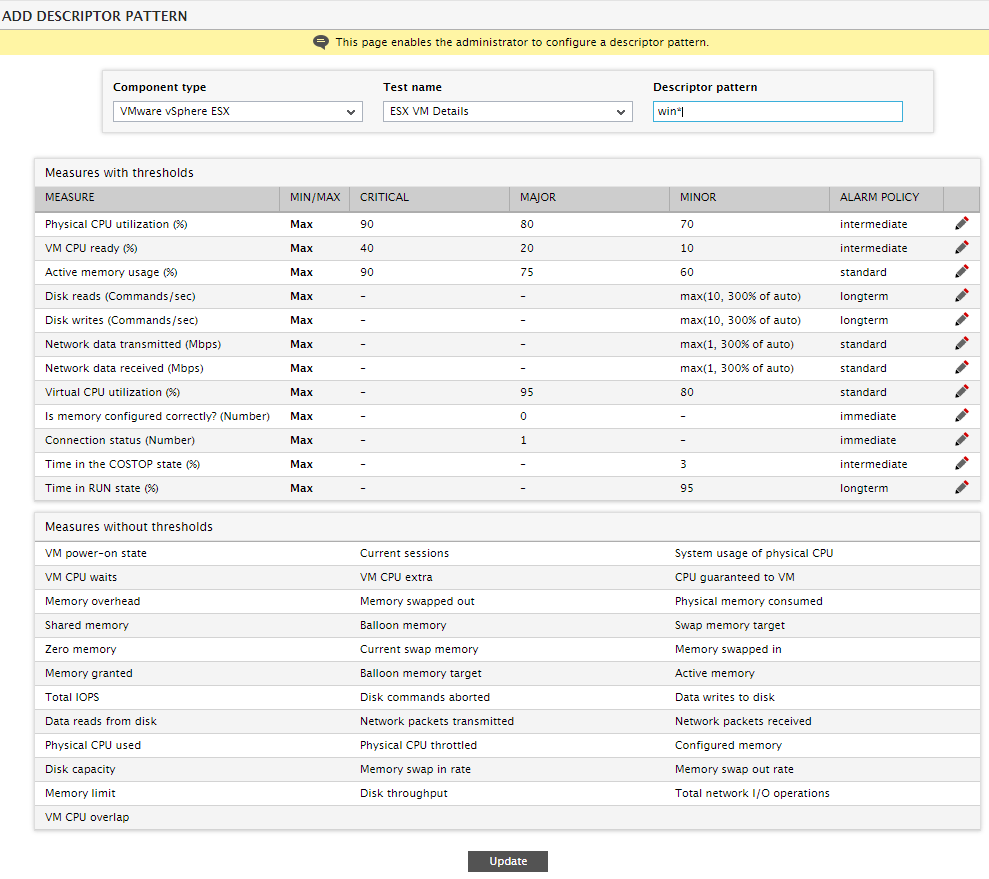Select Balloon memory measure
989x879 pixels.
tap(403, 625)
